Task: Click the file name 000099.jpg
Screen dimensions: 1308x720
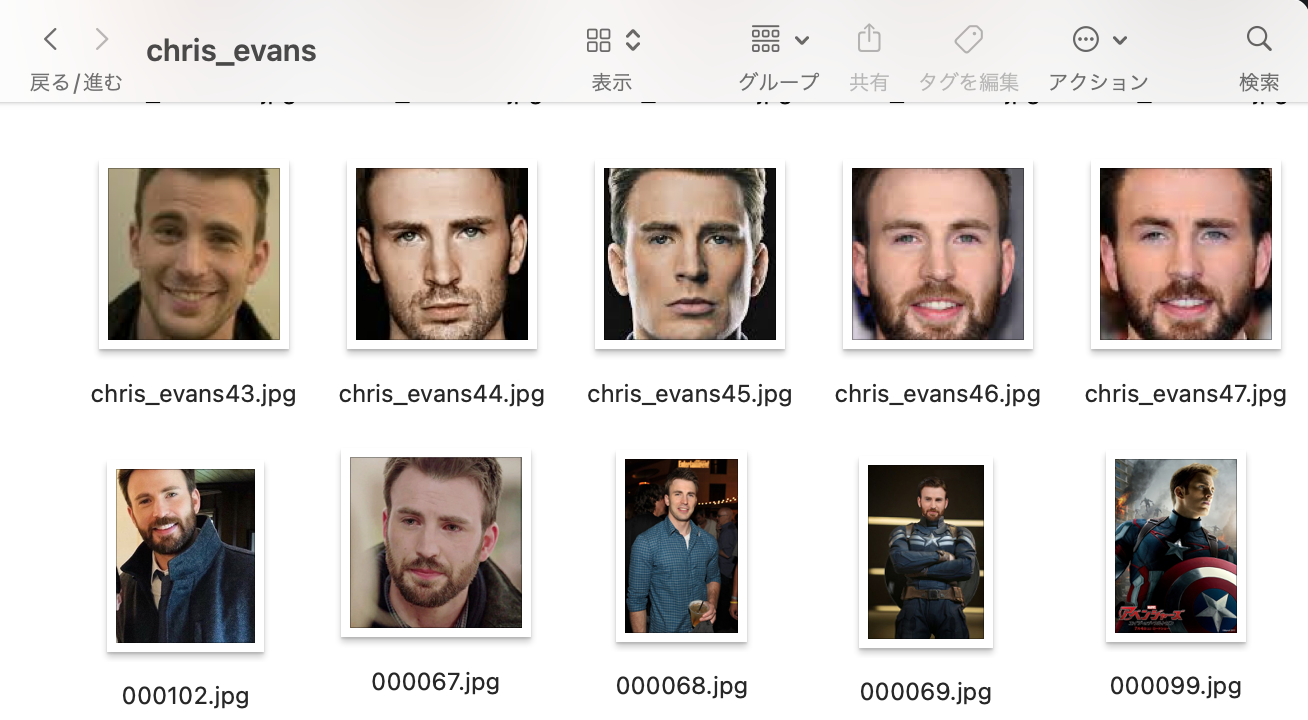Action: tap(1176, 686)
